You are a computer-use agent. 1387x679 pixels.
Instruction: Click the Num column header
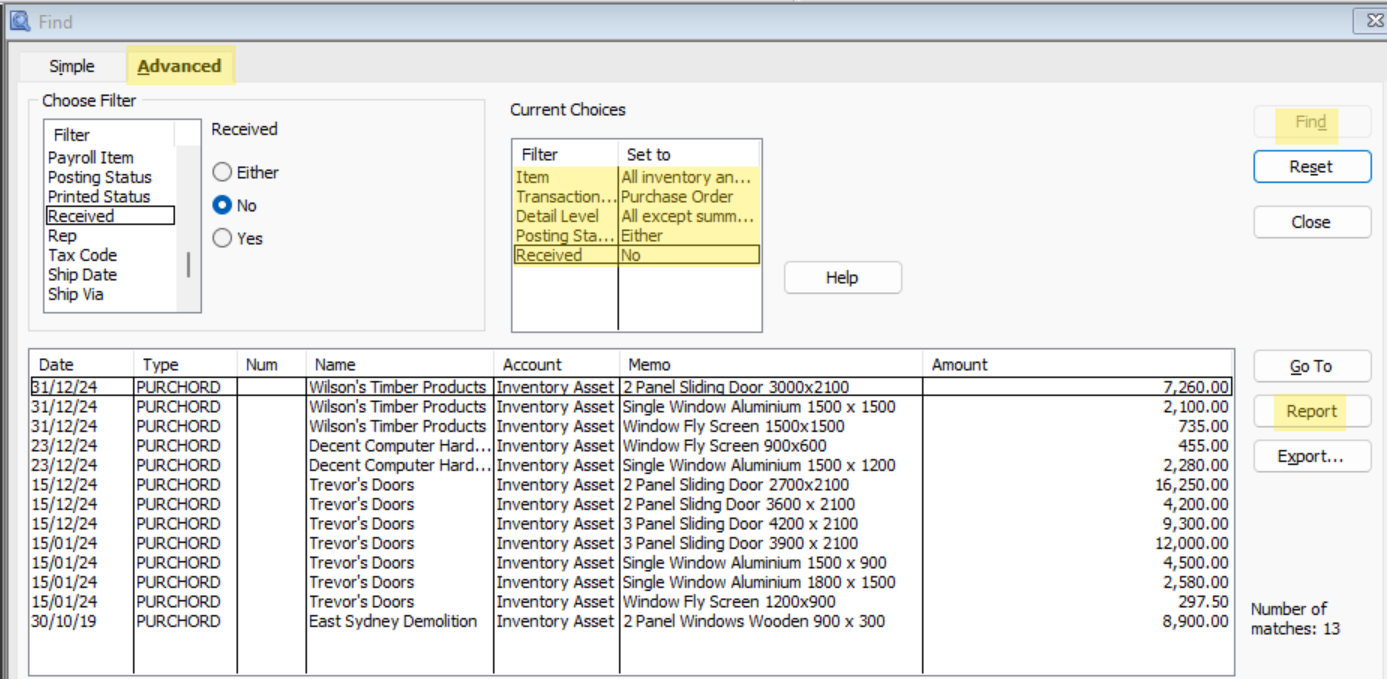271,364
